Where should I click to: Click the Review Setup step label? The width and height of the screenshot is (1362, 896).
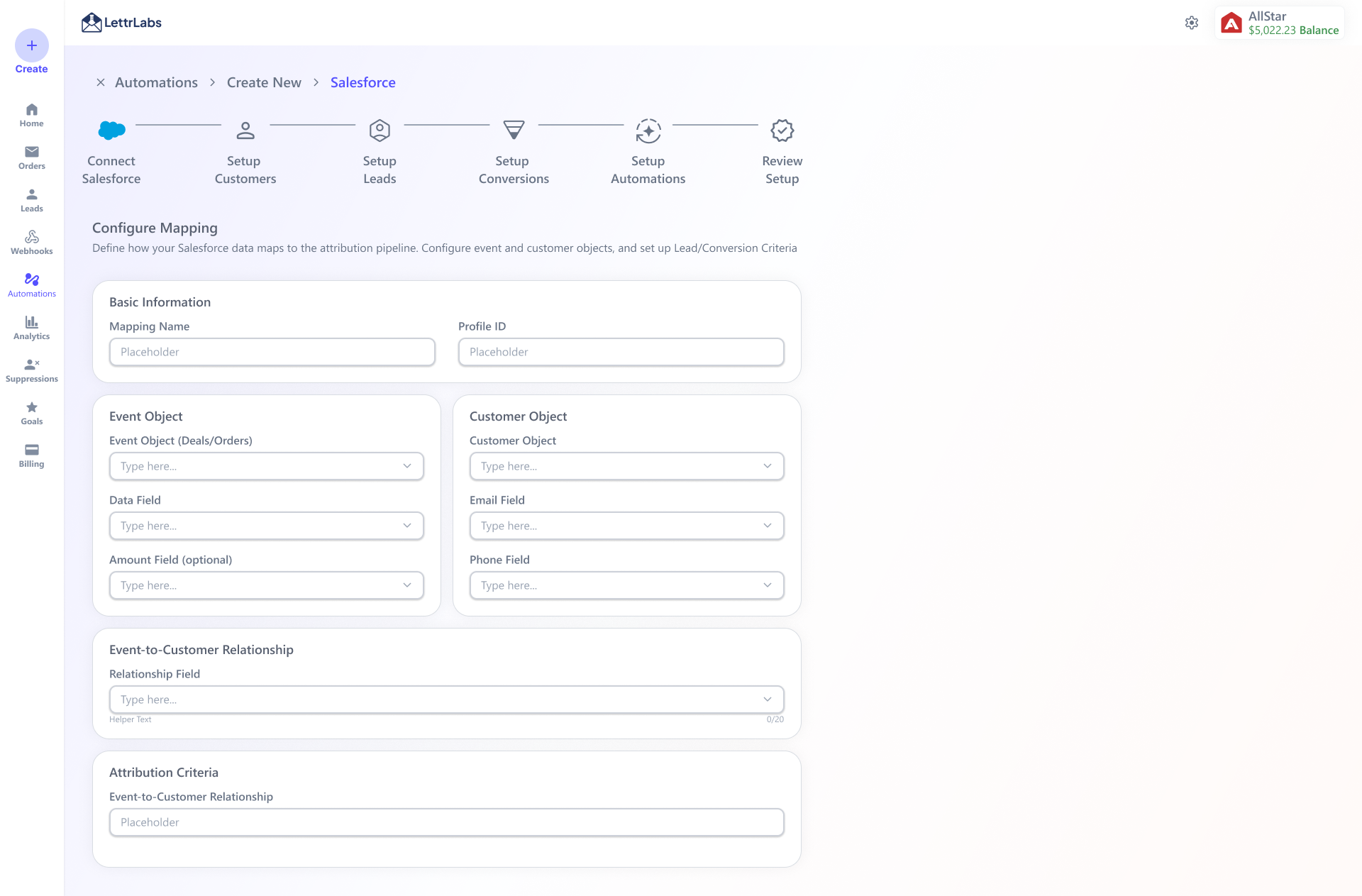click(x=782, y=170)
